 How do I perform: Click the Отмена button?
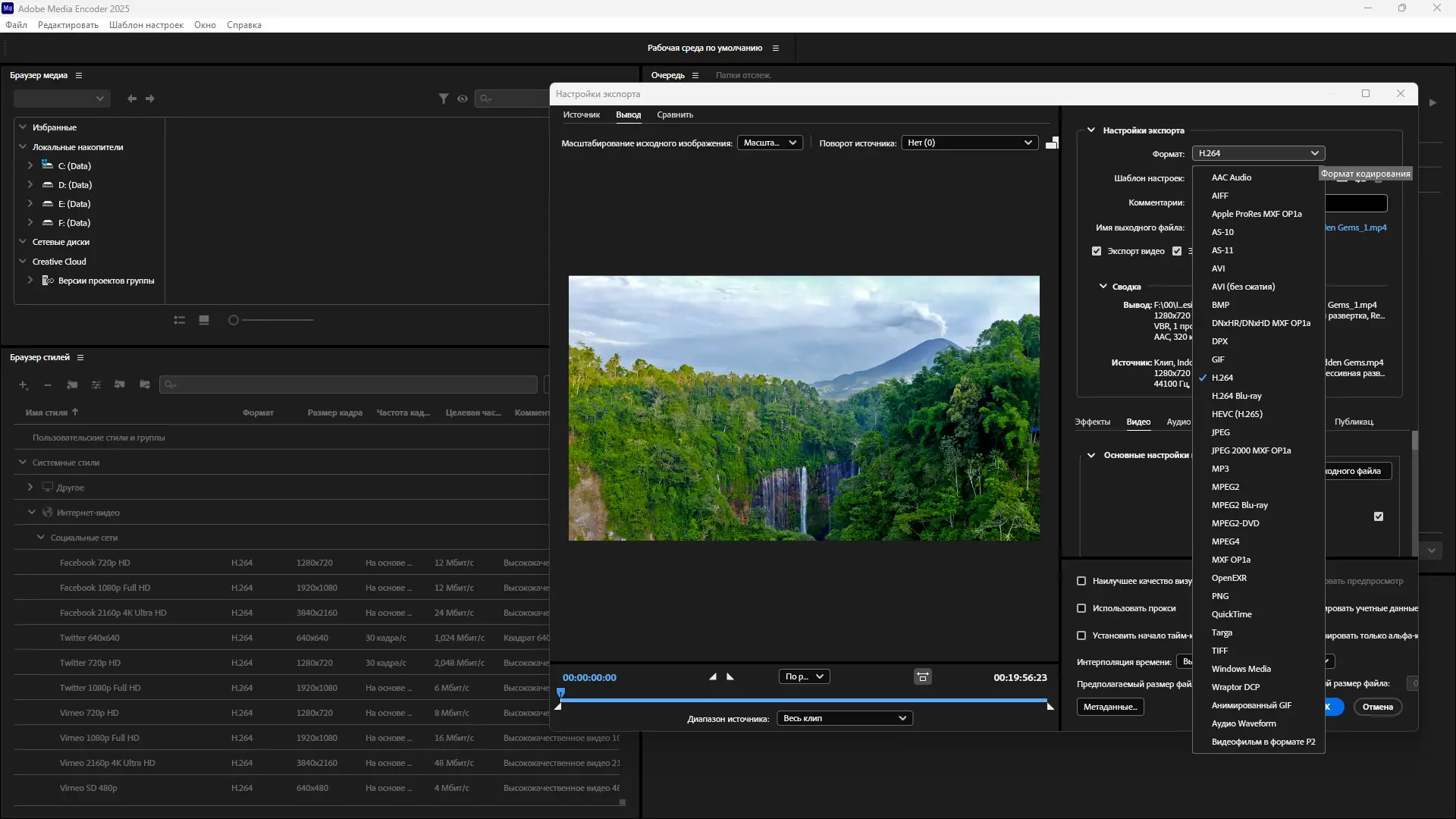coord(1377,707)
